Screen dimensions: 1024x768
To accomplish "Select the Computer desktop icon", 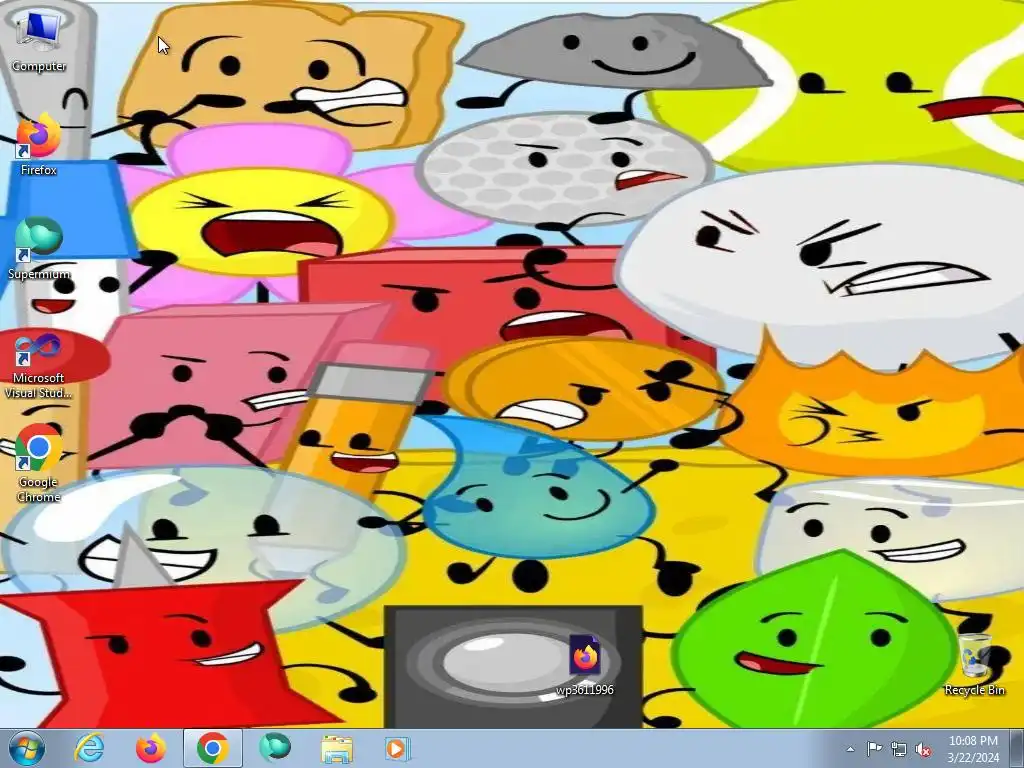I will 39,40.
